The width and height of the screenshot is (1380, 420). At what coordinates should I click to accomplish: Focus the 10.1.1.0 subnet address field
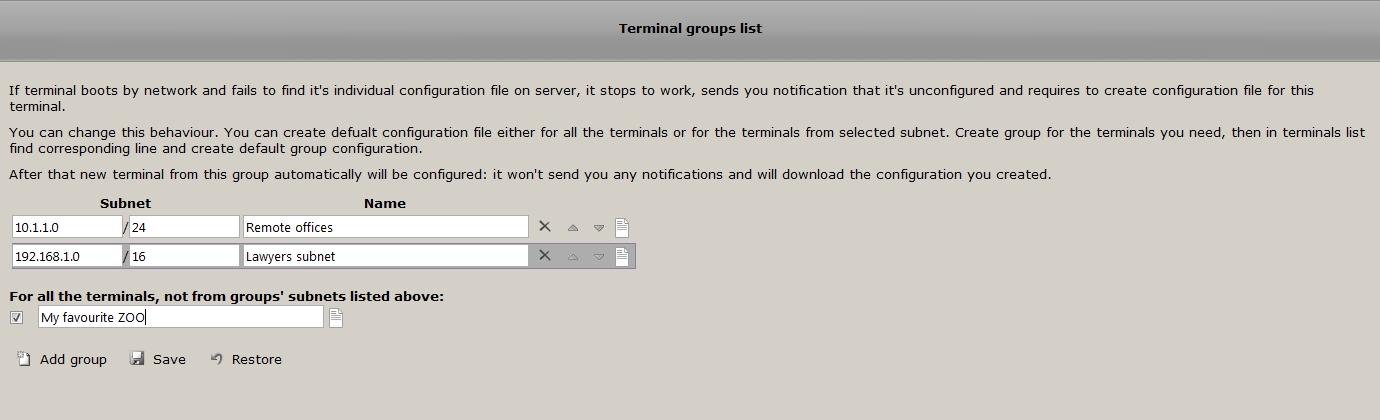tap(67, 227)
